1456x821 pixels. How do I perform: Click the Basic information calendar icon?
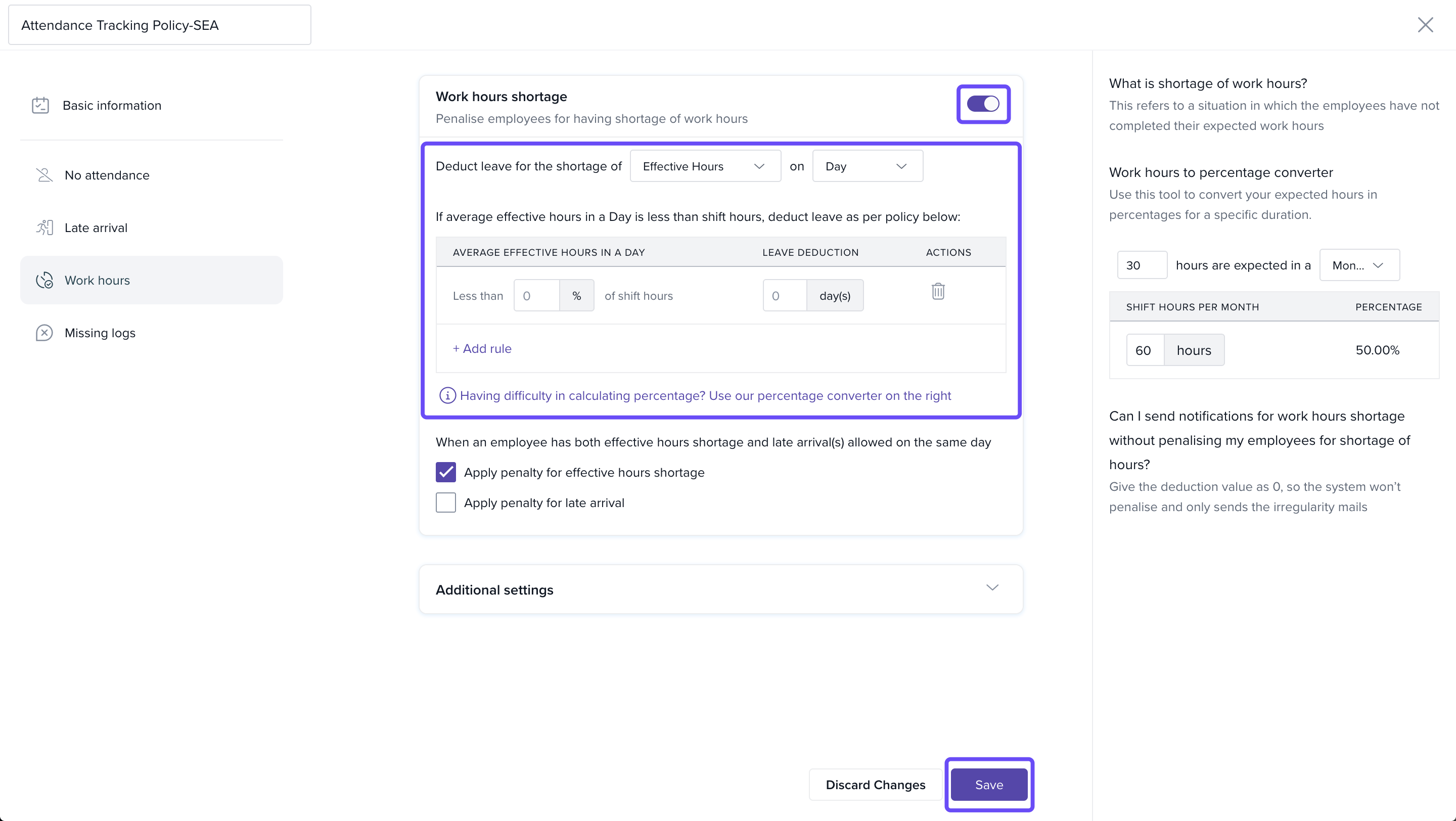point(40,105)
